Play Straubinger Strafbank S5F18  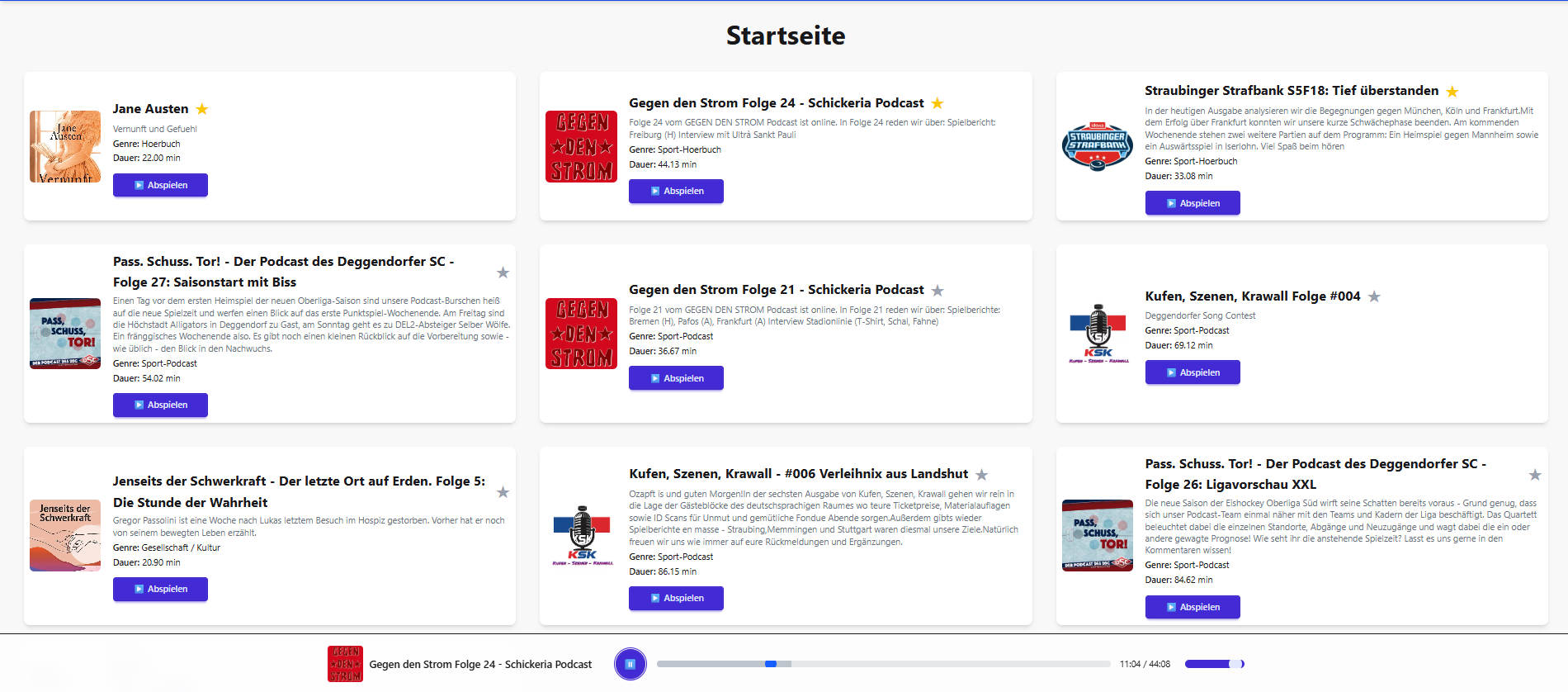(1192, 203)
